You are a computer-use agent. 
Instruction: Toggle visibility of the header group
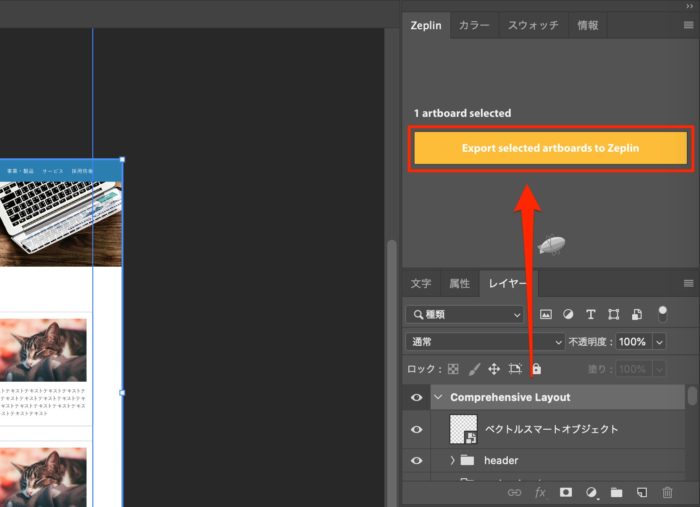click(x=417, y=460)
